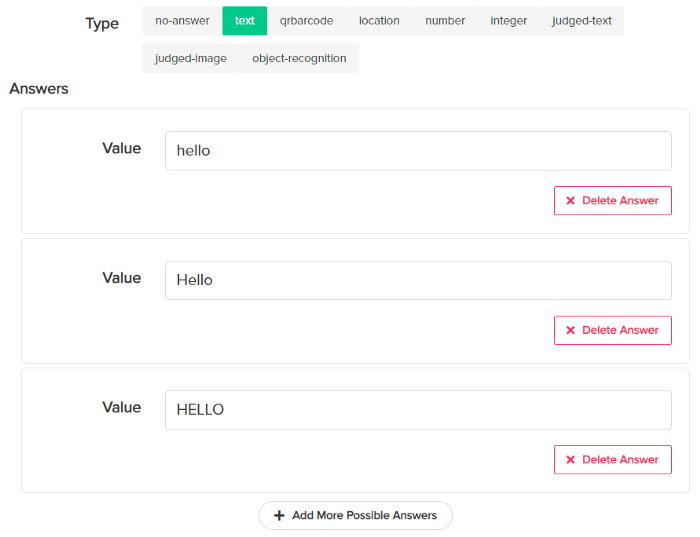Click the X icon on hello's Delete Answer
Viewport: 700px width, 537px height.
point(570,201)
